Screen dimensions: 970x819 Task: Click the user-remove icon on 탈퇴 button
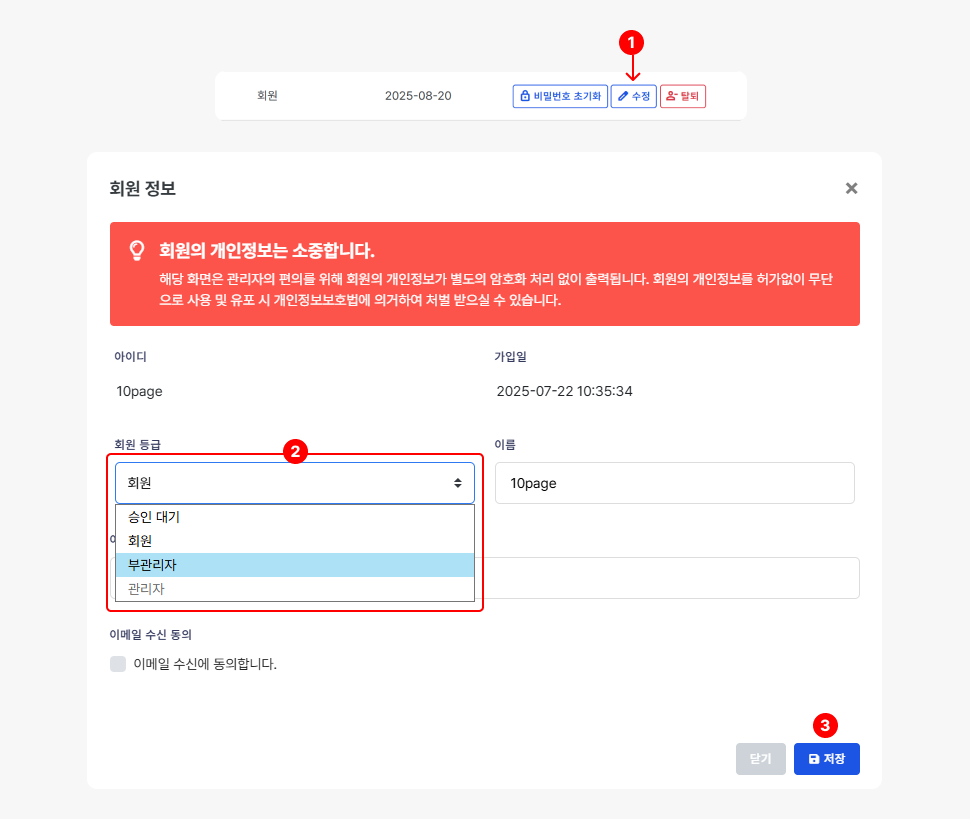click(672, 96)
